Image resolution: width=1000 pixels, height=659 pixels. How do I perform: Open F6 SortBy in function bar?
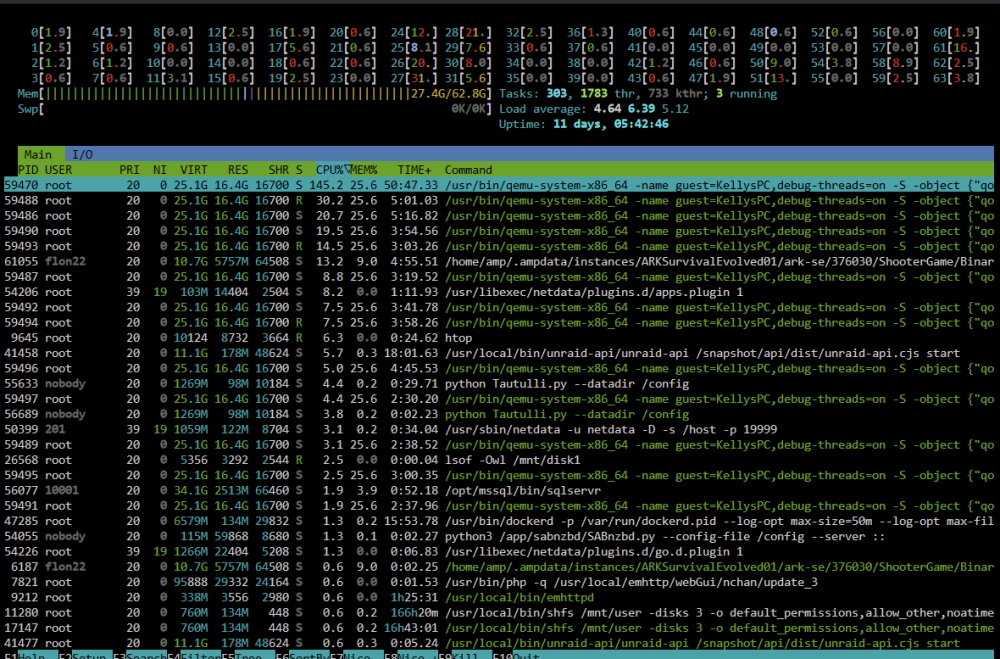point(302,655)
